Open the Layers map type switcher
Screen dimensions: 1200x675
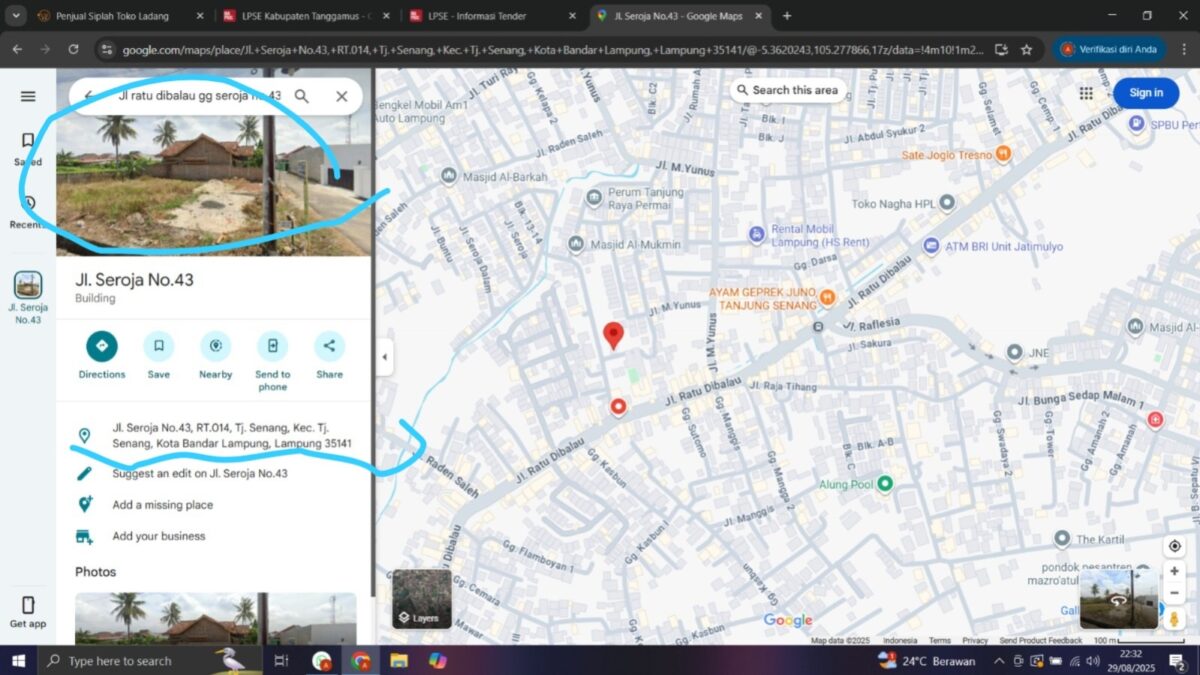coord(421,599)
